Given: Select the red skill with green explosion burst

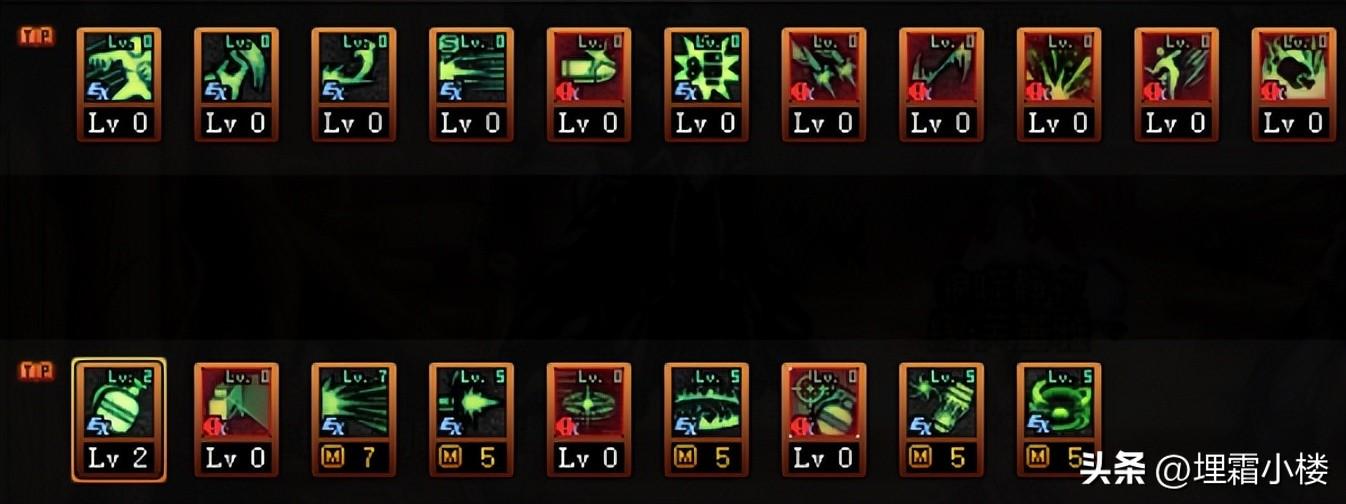Looking at the screenshot, I should 1059,83.
